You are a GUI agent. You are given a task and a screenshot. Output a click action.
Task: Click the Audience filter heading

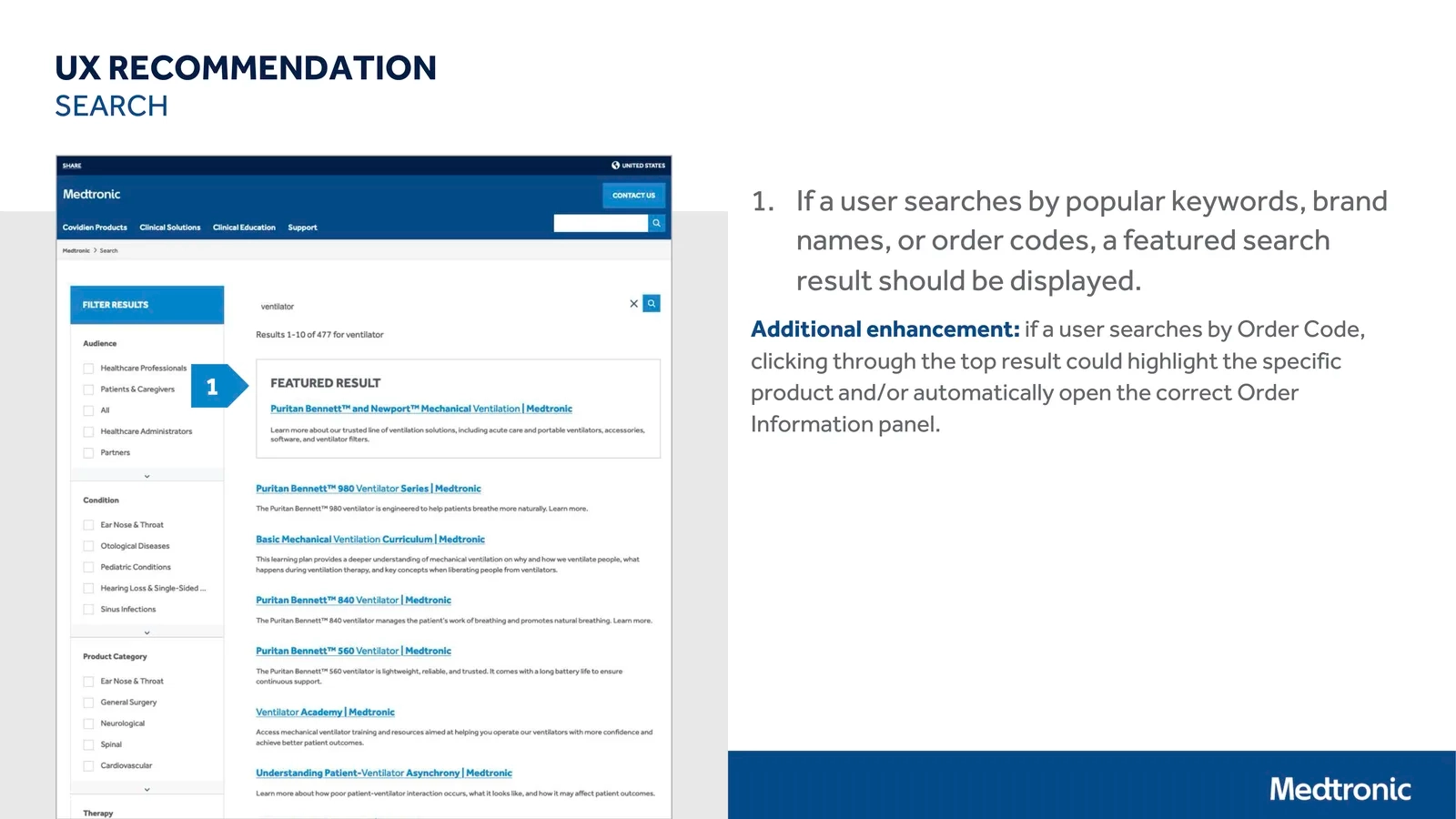click(100, 344)
